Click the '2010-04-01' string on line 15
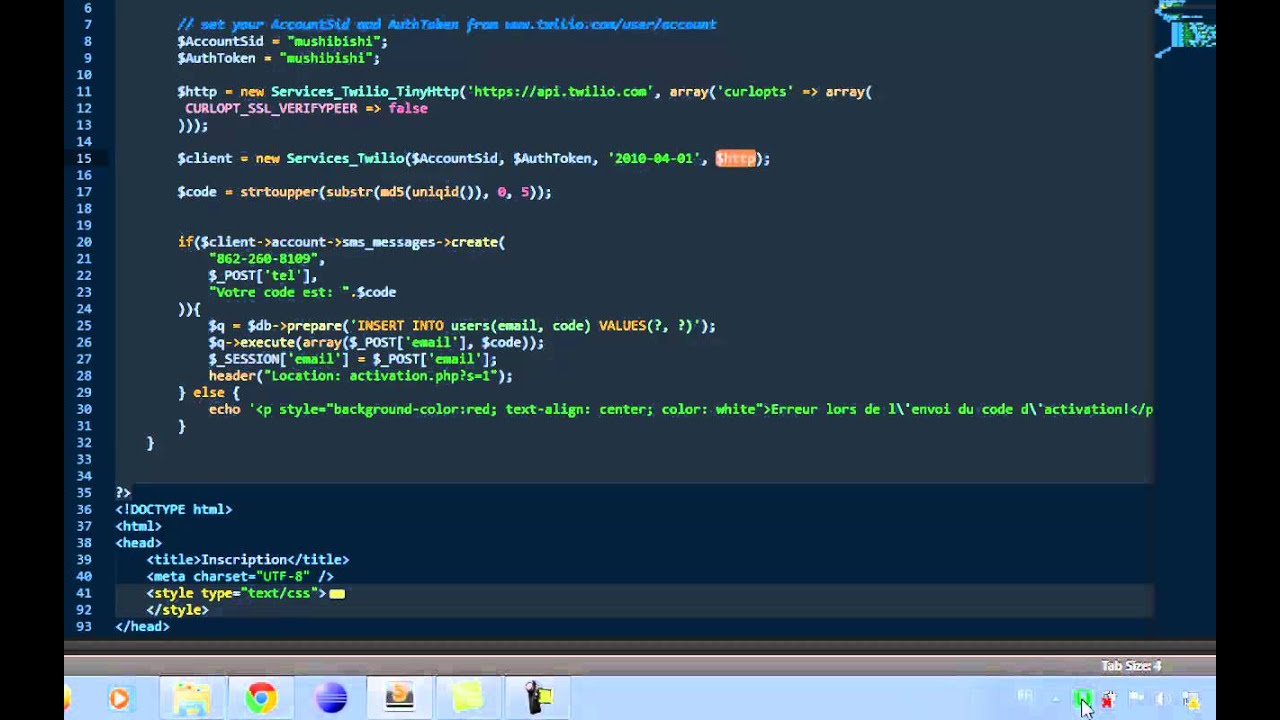The image size is (1280, 720). 654,158
